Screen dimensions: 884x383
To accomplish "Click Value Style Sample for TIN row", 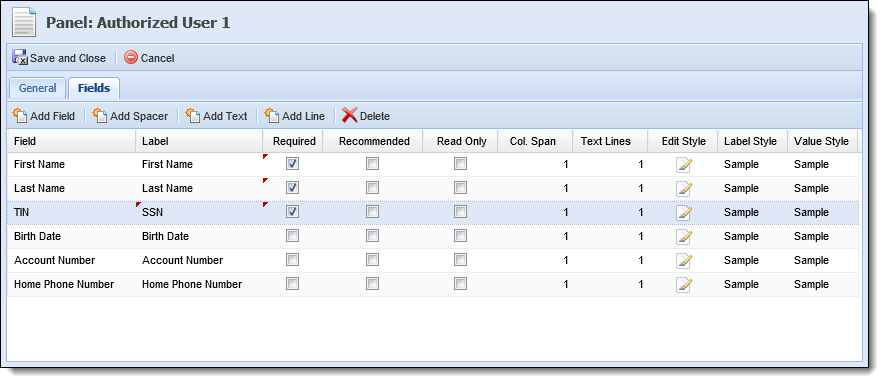I will pos(811,213).
